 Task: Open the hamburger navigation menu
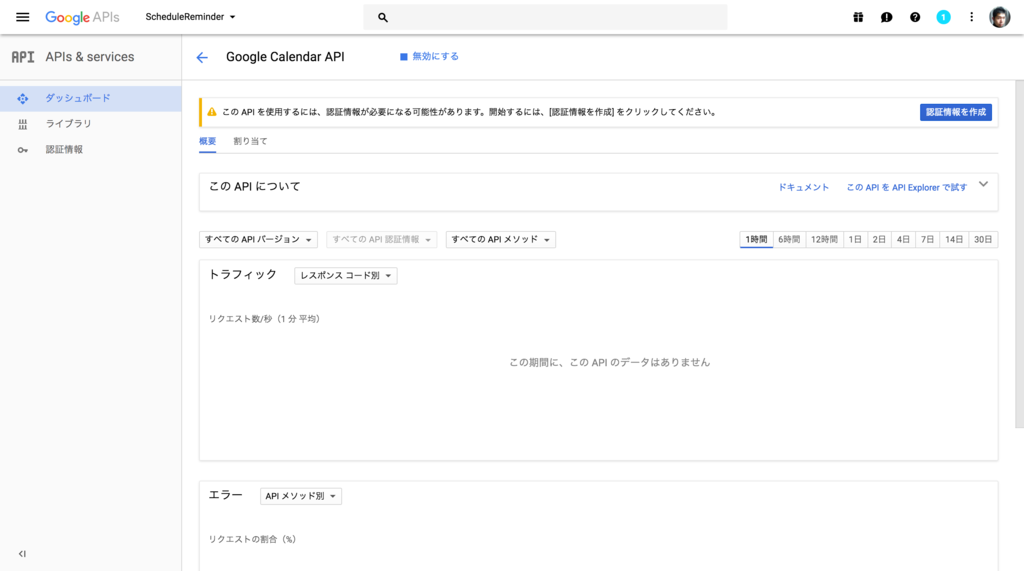coord(22,17)
